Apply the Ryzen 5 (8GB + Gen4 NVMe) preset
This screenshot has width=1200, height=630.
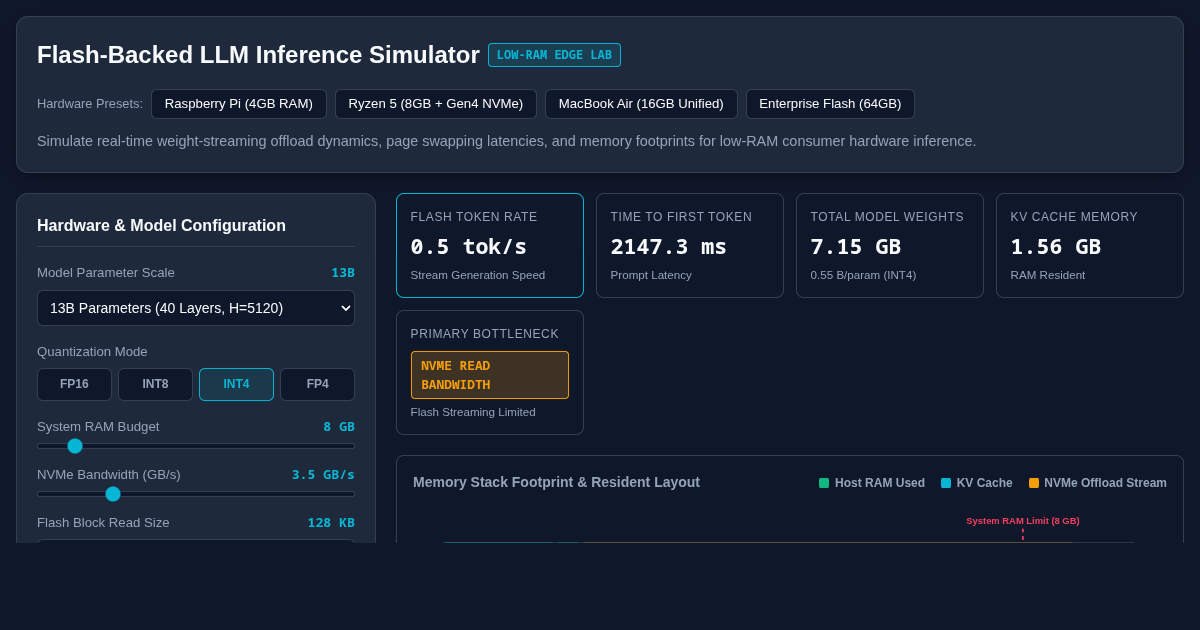[435, 104]
